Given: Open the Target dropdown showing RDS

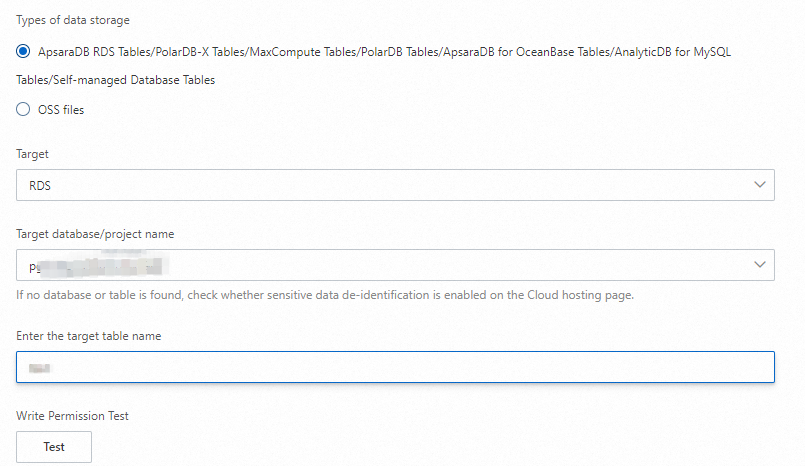Looking at the screenshot, I should click(x=395, y=185).
